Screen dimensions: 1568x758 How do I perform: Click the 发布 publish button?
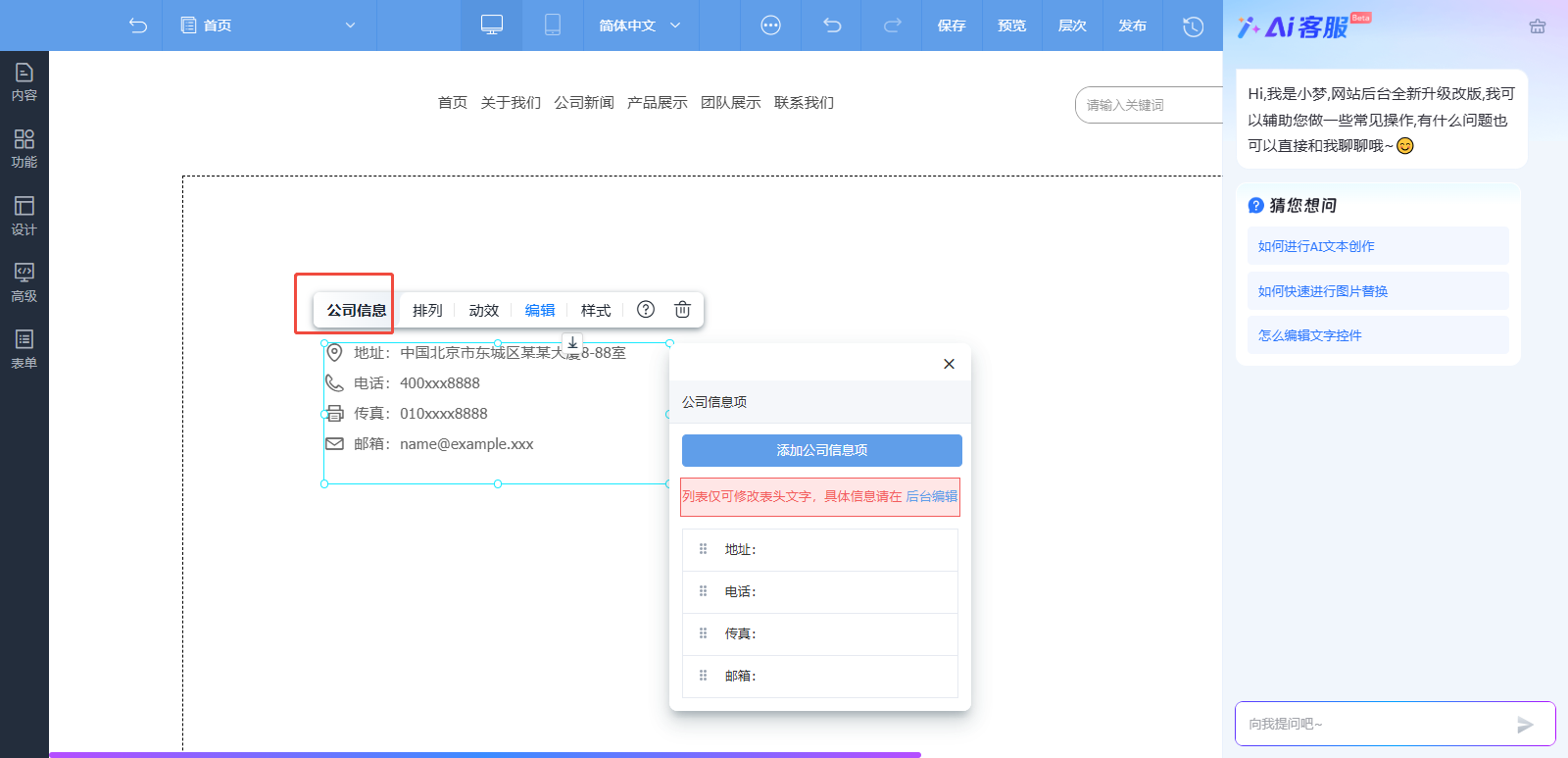coord(1133,25)
